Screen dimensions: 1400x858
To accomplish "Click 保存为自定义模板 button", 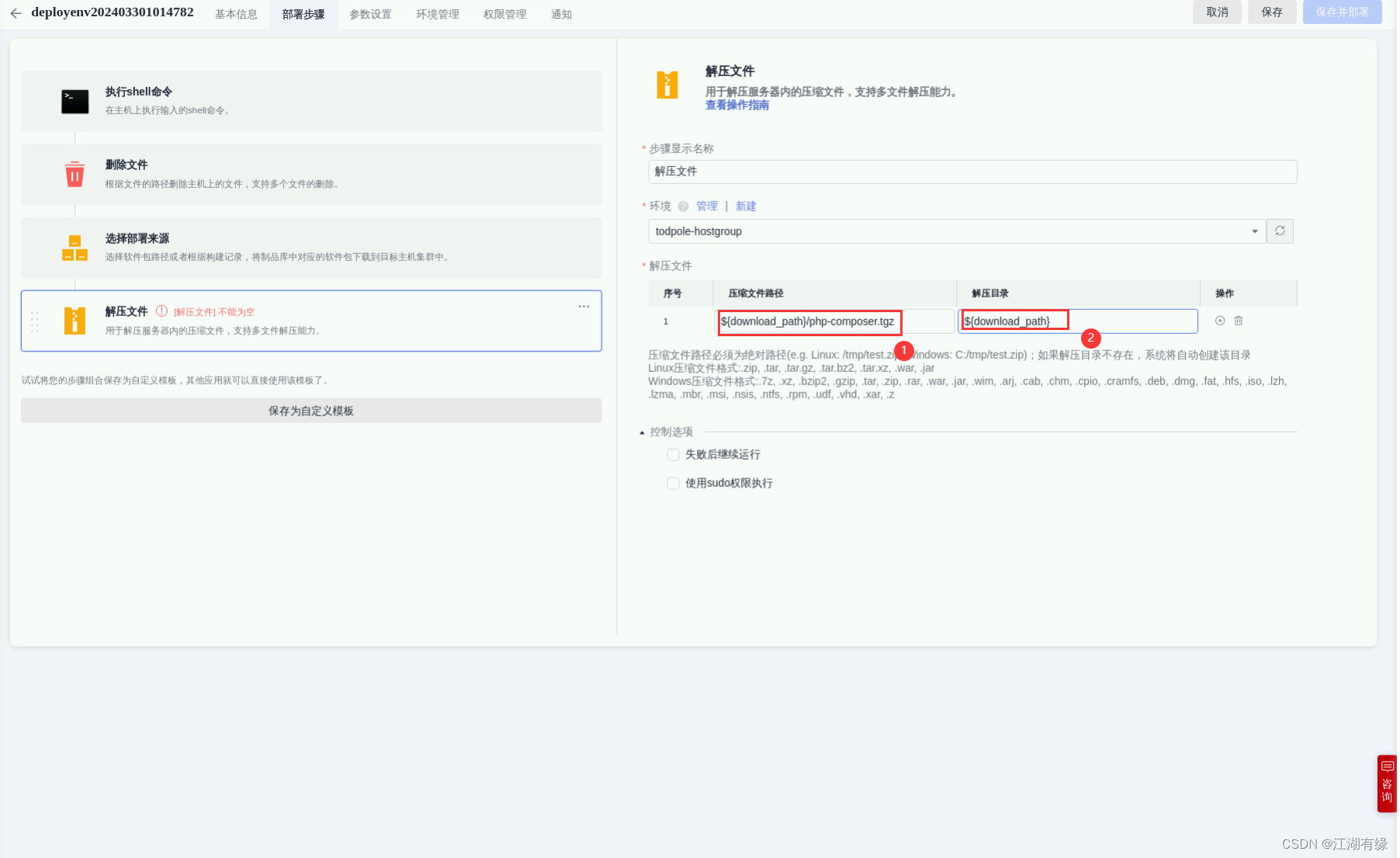I will click(x=311, y=411).
